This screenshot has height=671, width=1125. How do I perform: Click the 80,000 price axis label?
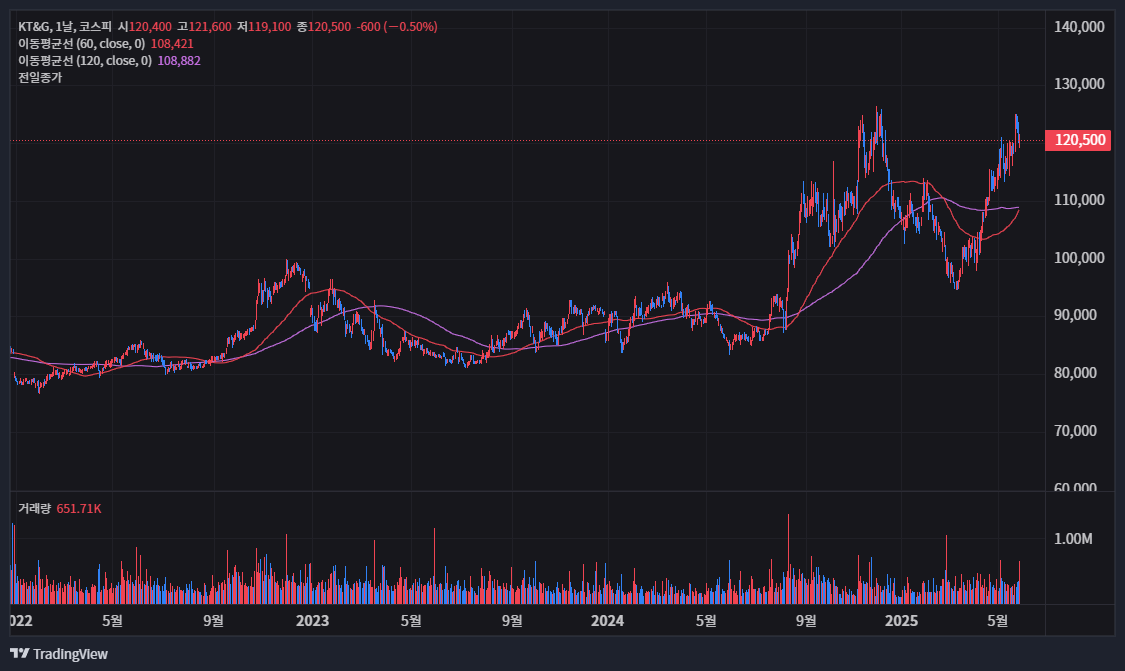click(x=1075, y=373)
